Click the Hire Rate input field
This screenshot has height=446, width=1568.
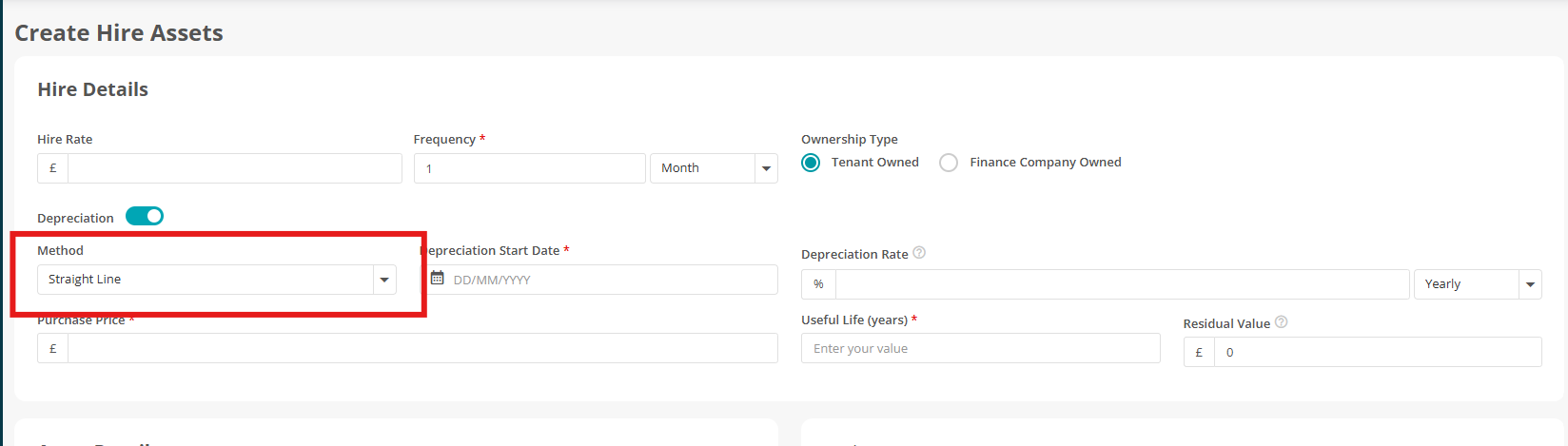235,168
